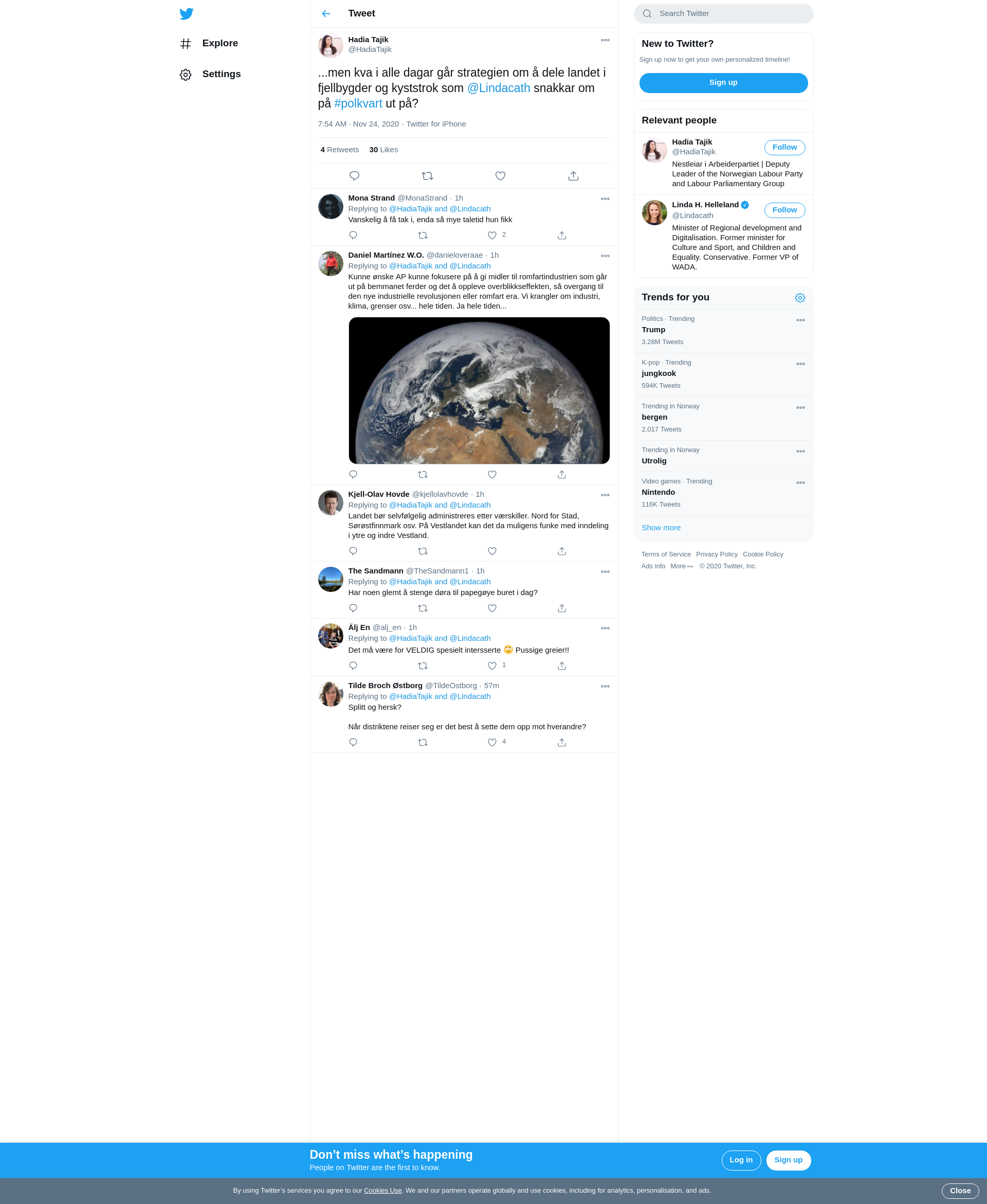987x1204 pixels.
Task: Open the Trump trending topic
Action: click(x=723, y=330)
